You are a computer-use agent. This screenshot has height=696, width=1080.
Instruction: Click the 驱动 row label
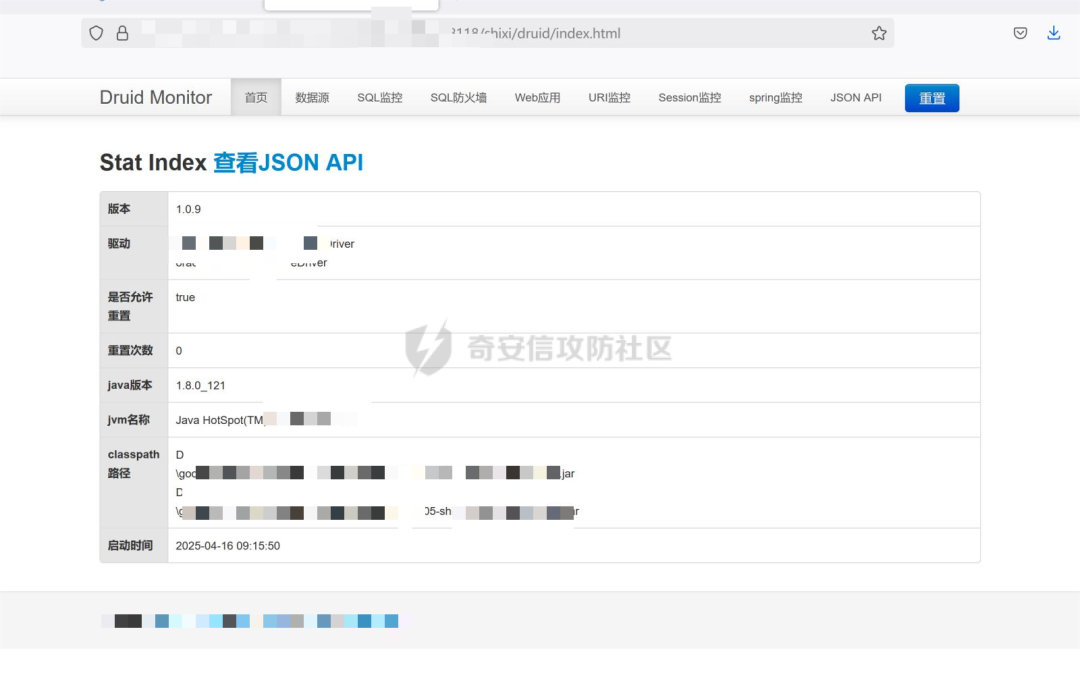tap(119, 243)
